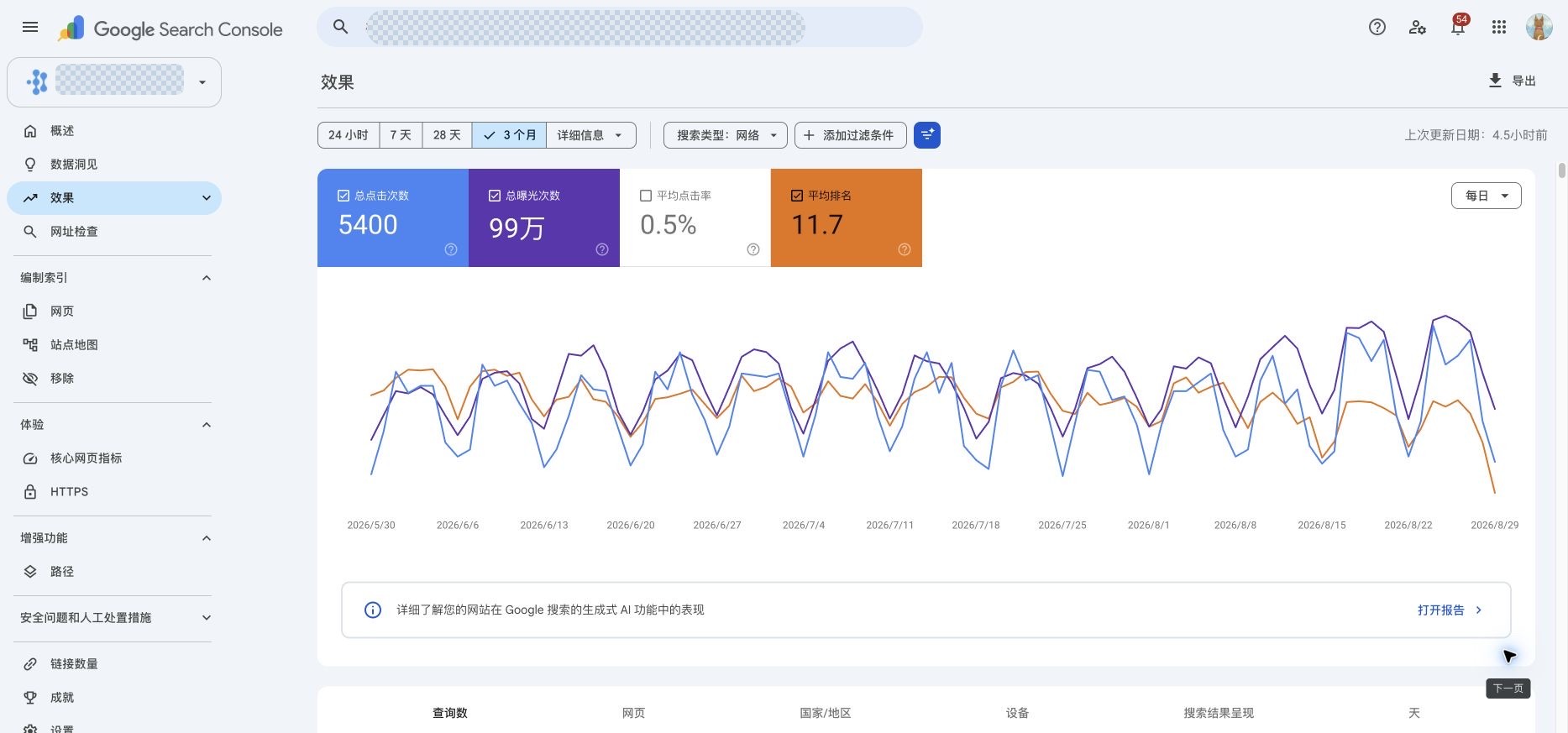Open the account profile avatar
Viewport: 1568px width, 733px height.
pos(1539,27)
